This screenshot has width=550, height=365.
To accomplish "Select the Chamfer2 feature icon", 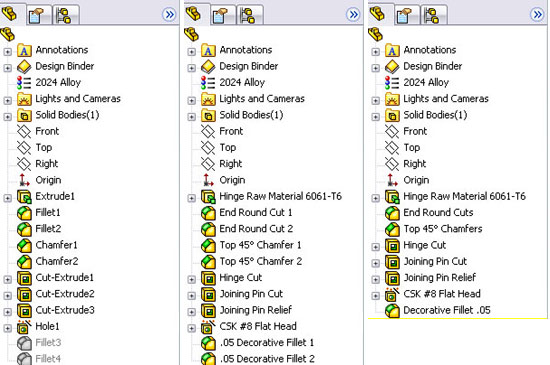I will coord(24,262).
